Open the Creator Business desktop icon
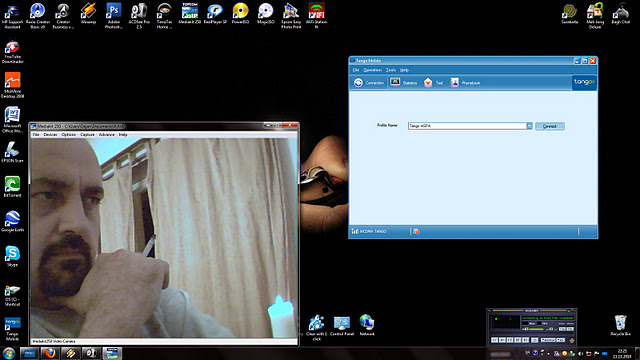640x360 pixels. [63, 16]
